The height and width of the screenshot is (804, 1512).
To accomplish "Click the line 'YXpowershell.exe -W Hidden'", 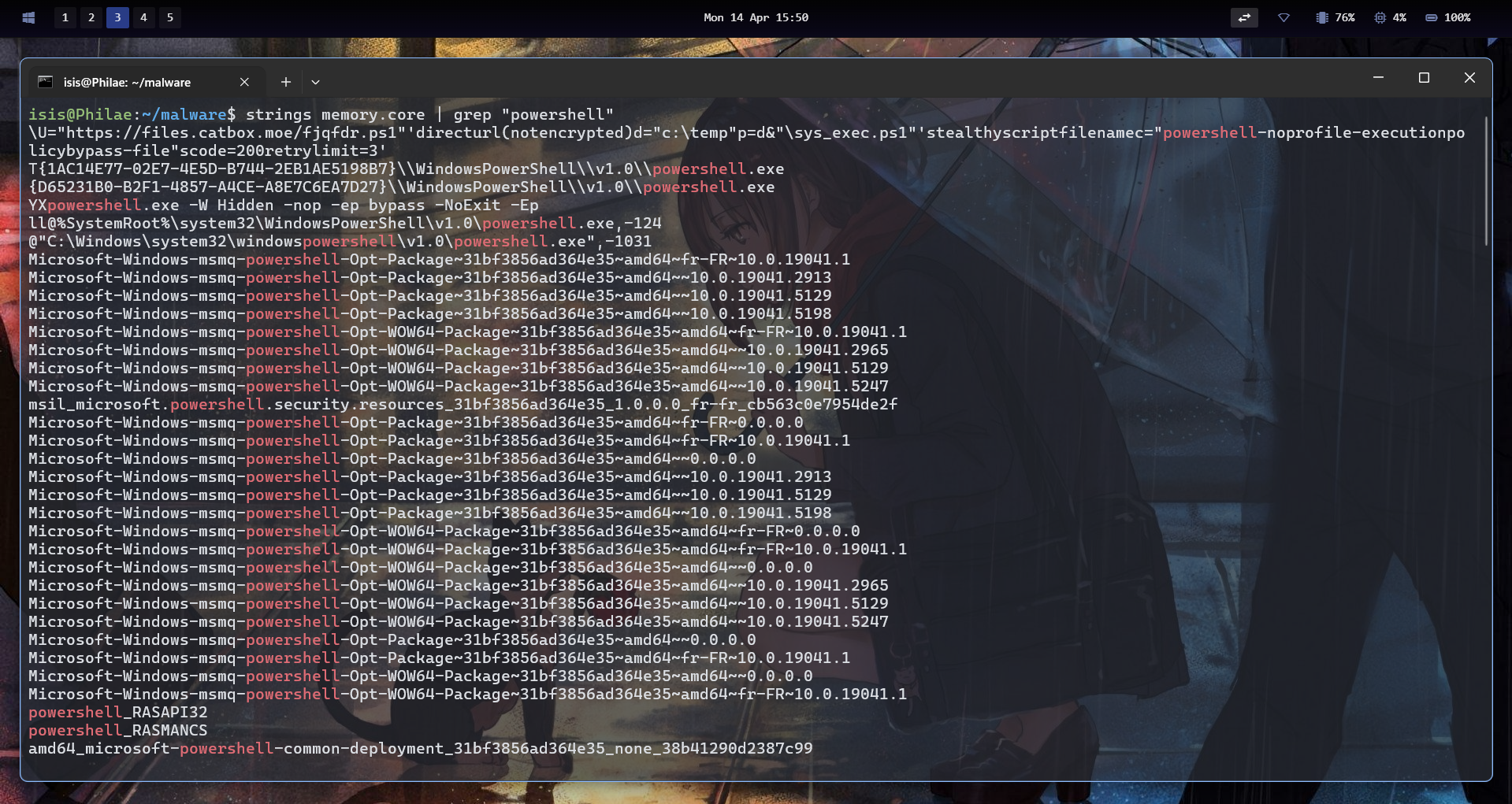I will [284, 206].
